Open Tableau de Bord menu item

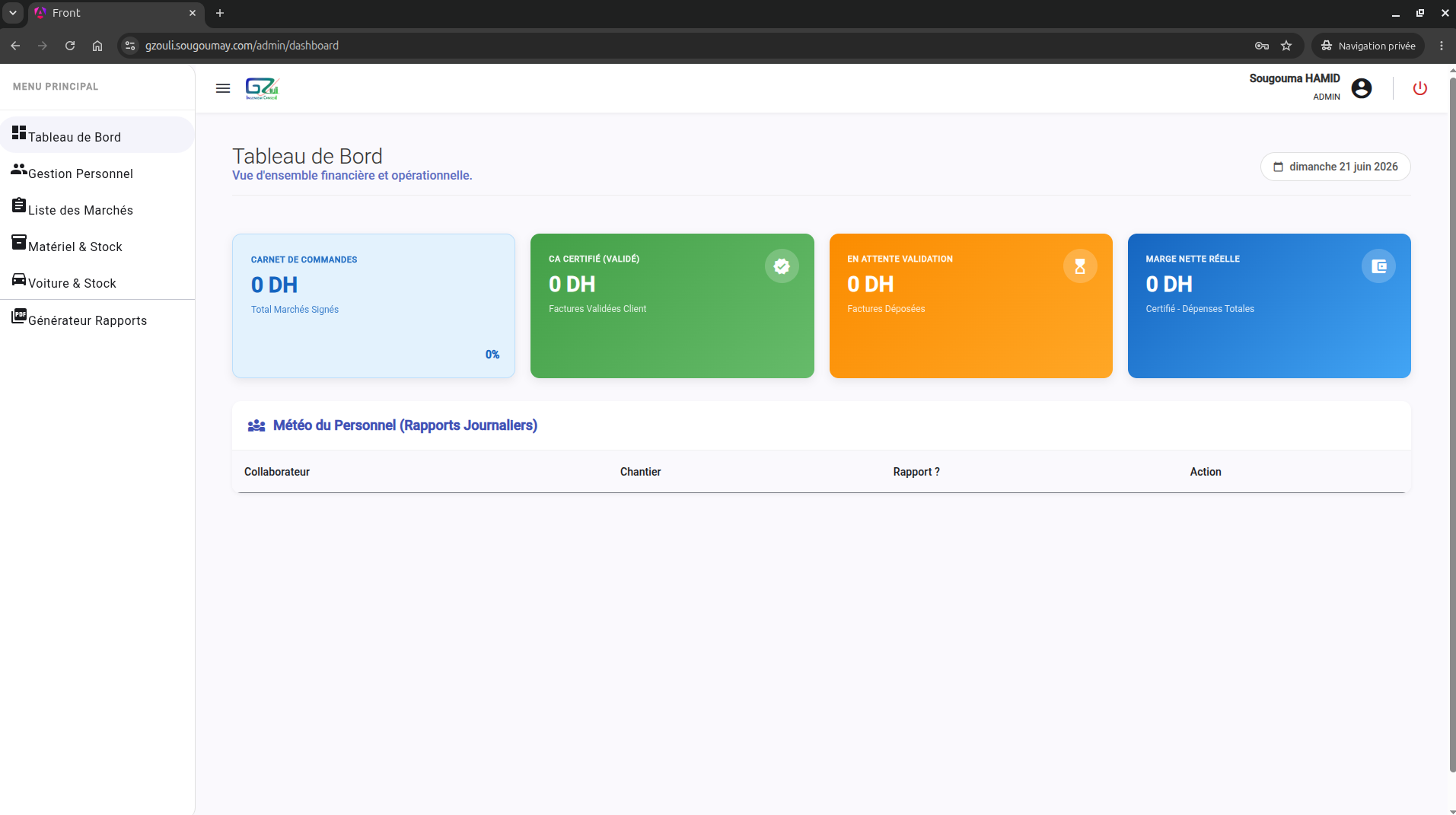coord(97,135)
